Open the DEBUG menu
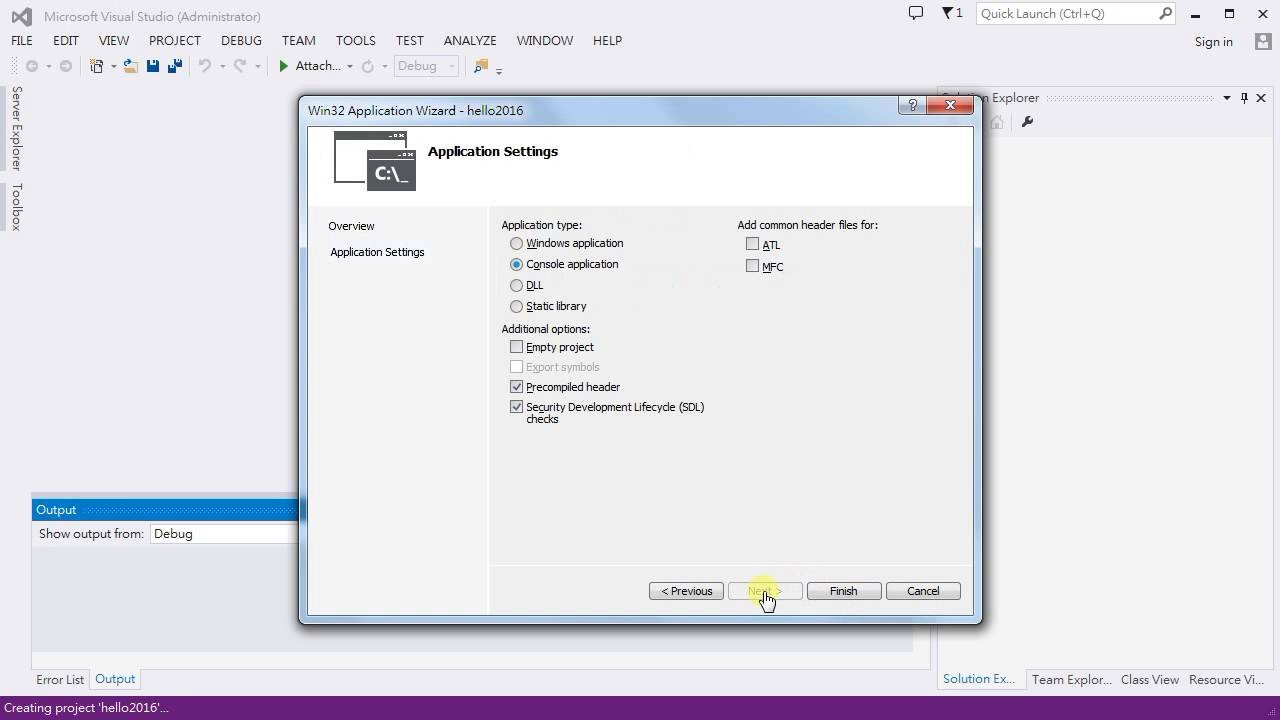Screen dimensions: 1280x720 (241, 40)
